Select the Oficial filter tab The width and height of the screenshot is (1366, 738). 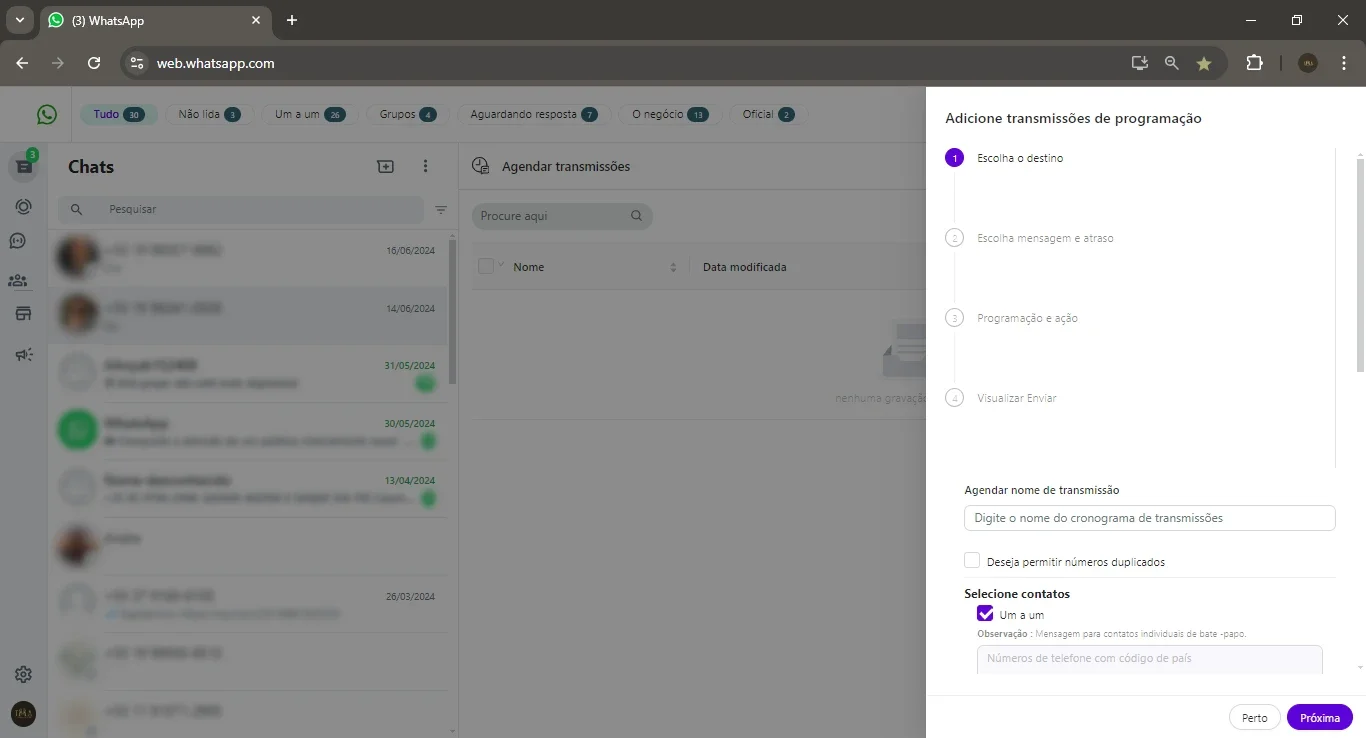click(x=768, y=114)
